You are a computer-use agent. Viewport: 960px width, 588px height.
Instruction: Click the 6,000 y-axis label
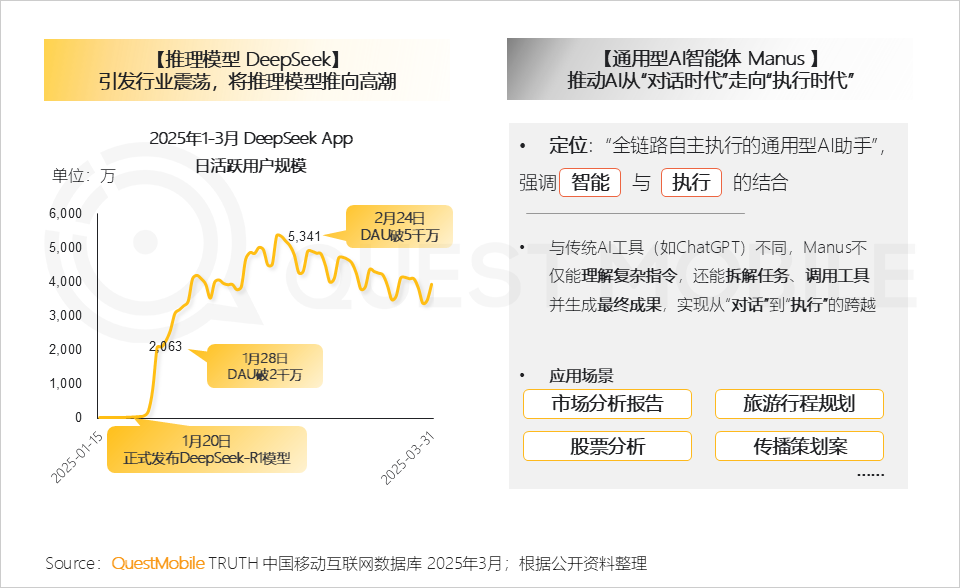pos(66,214)
